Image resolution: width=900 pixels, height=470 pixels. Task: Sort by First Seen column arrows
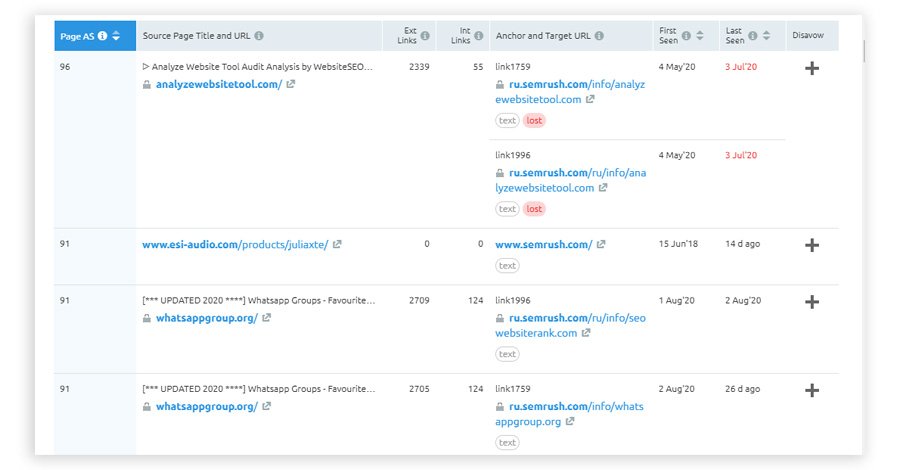pos(700,36)
